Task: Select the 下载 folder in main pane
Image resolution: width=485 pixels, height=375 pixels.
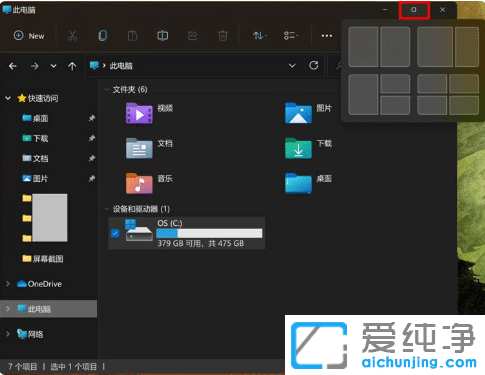Action: [x=298, y=148]
